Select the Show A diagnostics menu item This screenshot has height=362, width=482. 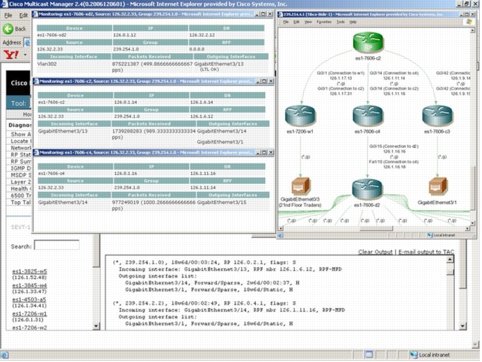[x=21, y=134]
